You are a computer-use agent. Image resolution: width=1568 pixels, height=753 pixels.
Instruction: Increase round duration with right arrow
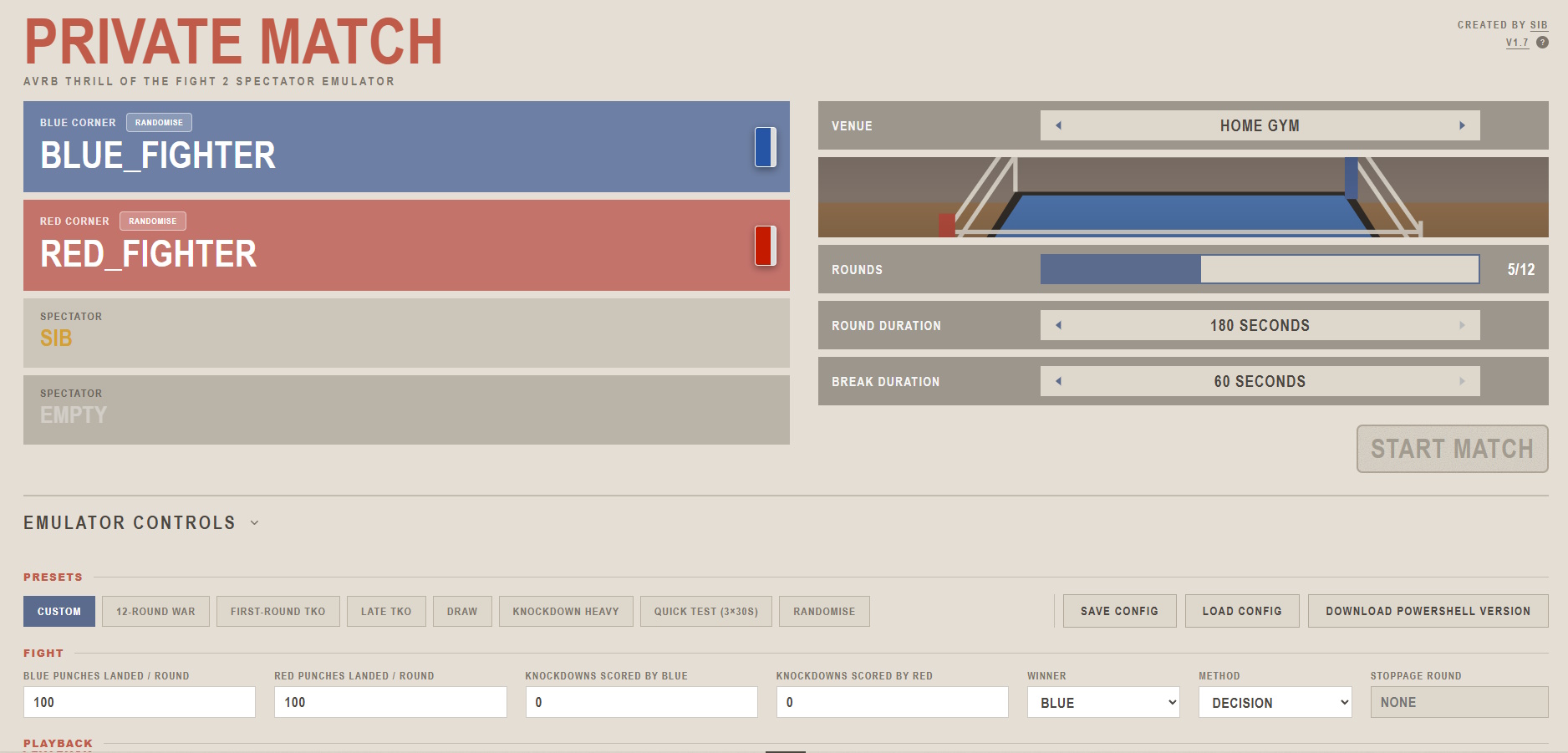pyautogui.click(x=1462, y=325)
